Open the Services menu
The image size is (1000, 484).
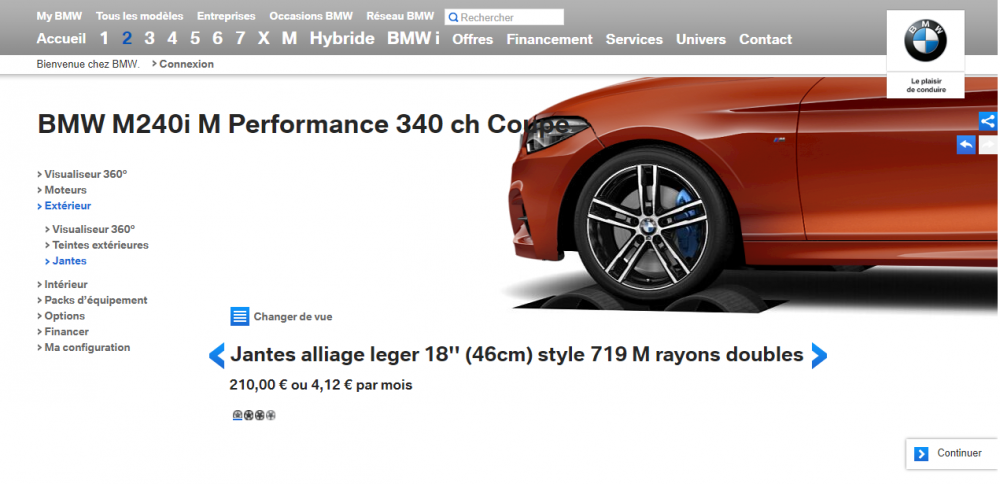tap(635, 40)
